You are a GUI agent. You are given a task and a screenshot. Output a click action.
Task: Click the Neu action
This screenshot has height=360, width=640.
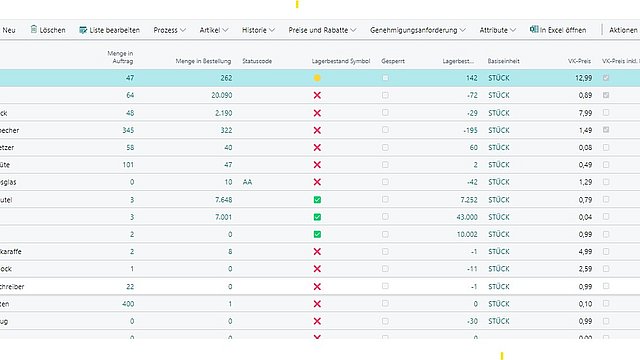click(x=9, y=30)
